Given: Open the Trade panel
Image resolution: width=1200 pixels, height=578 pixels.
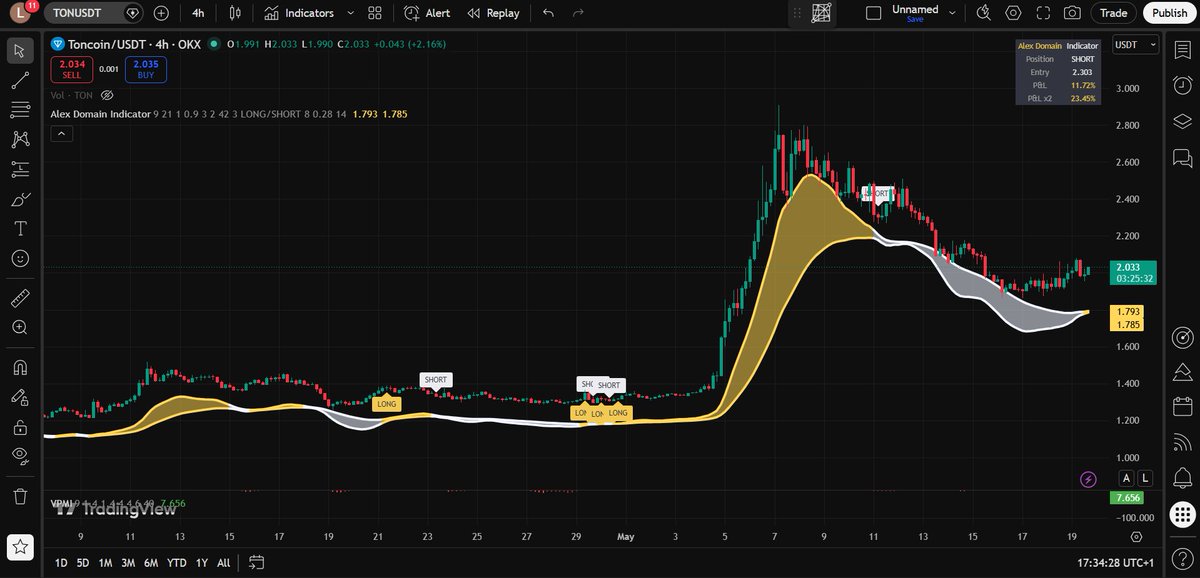Looking at the screenshot, I should tap(1113, 13).
